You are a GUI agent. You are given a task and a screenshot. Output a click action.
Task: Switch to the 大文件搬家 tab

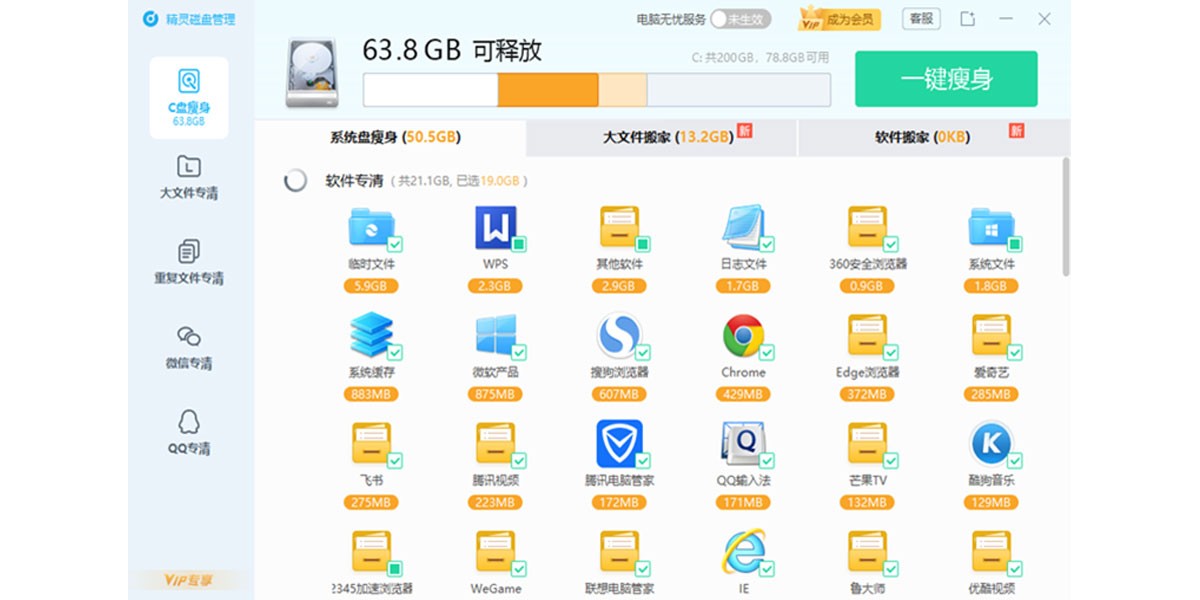click(x=662, y=137)
